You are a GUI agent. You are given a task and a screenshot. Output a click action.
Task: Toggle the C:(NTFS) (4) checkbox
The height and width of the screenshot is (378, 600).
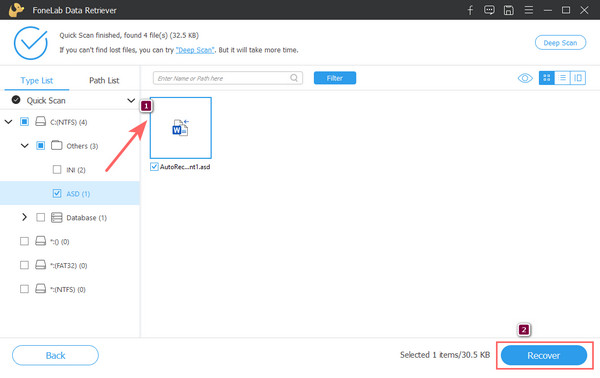[x=24, y=122]
